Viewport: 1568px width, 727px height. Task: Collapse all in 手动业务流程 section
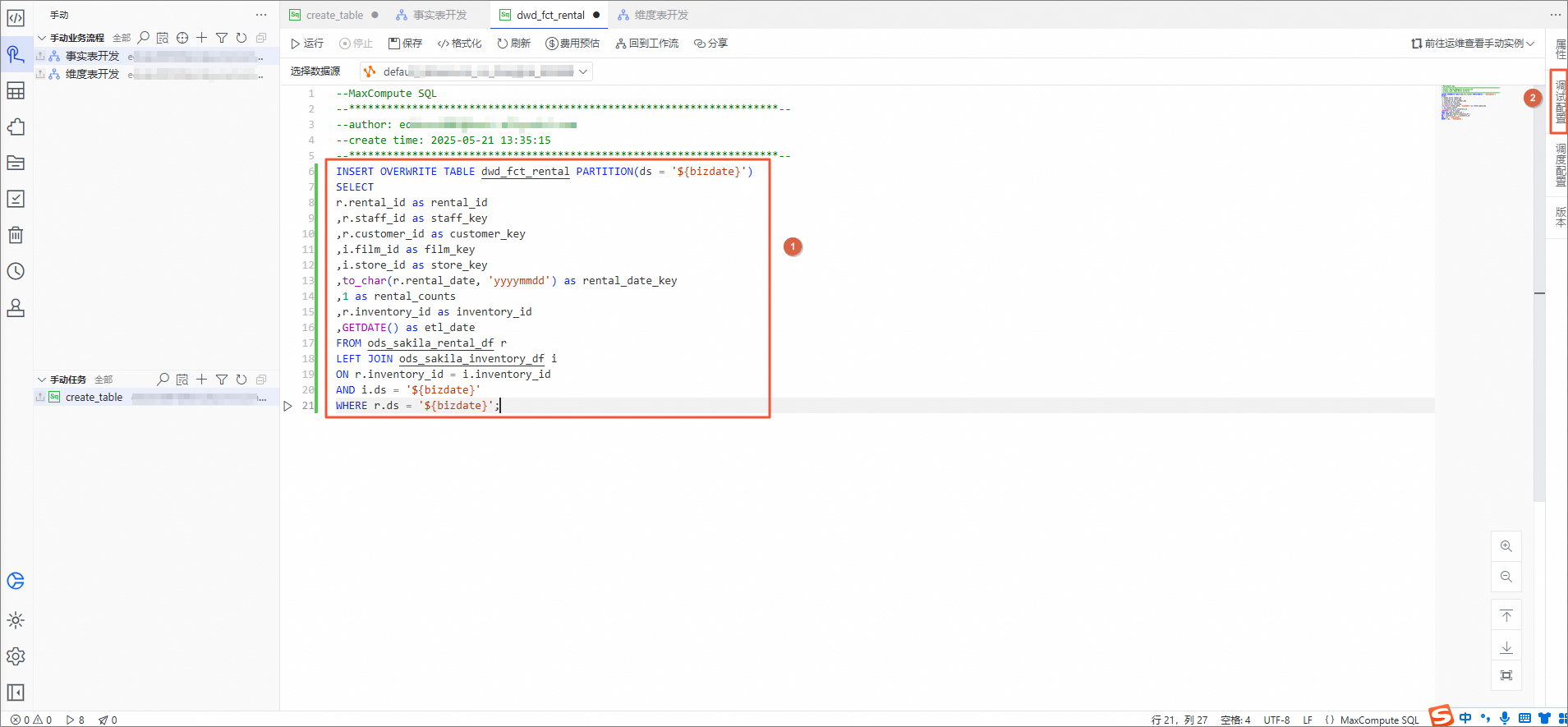click(261, 38)
